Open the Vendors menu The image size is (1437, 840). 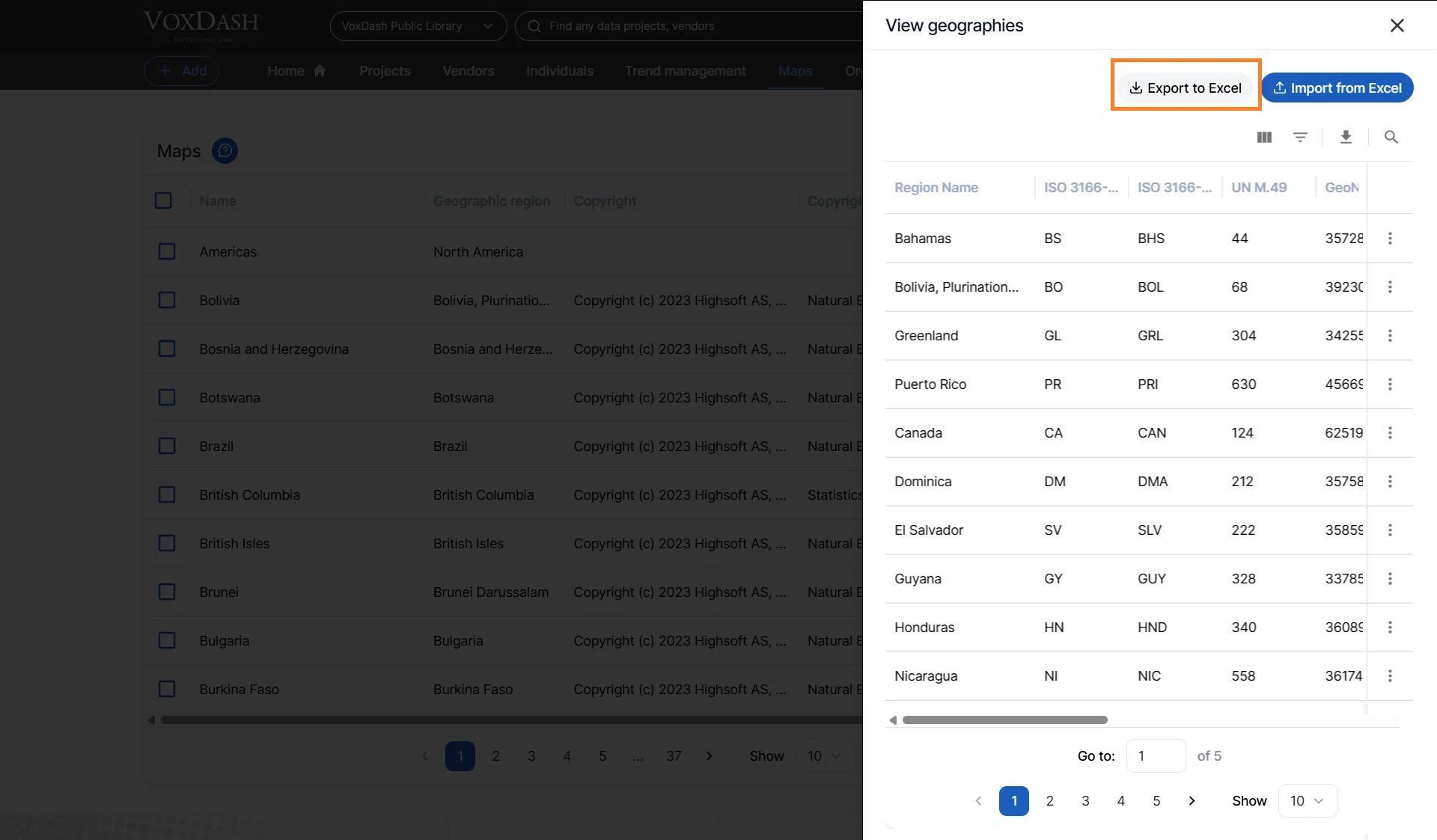coord(468,71)
